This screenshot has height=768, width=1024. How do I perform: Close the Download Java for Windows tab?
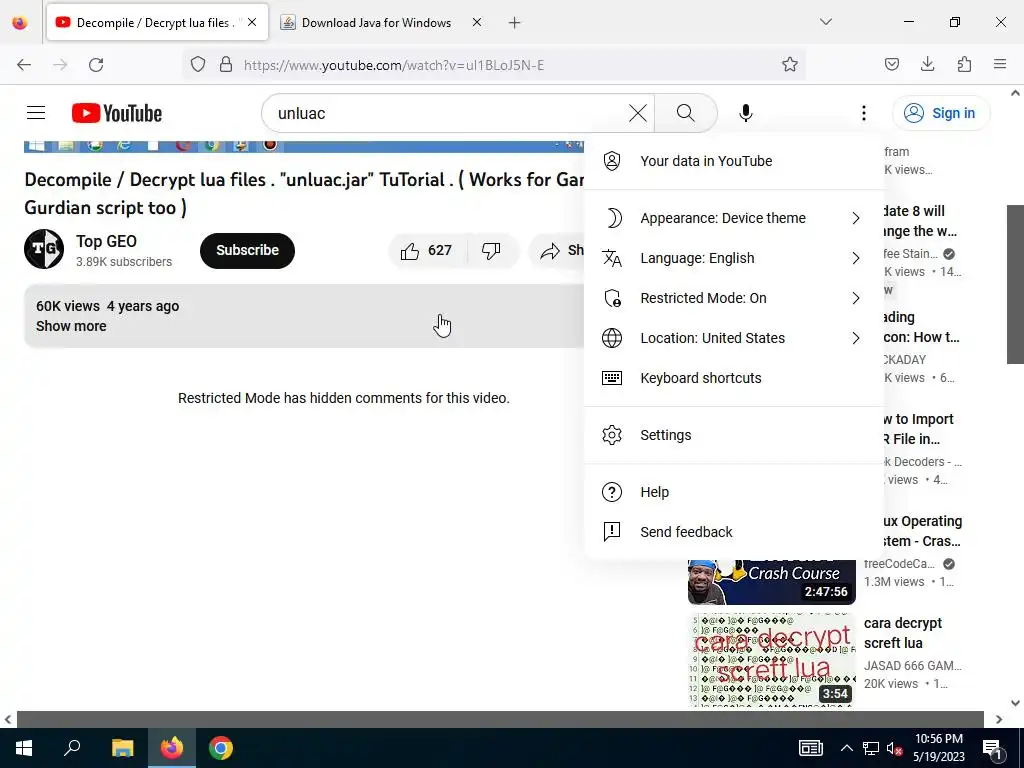477,23
